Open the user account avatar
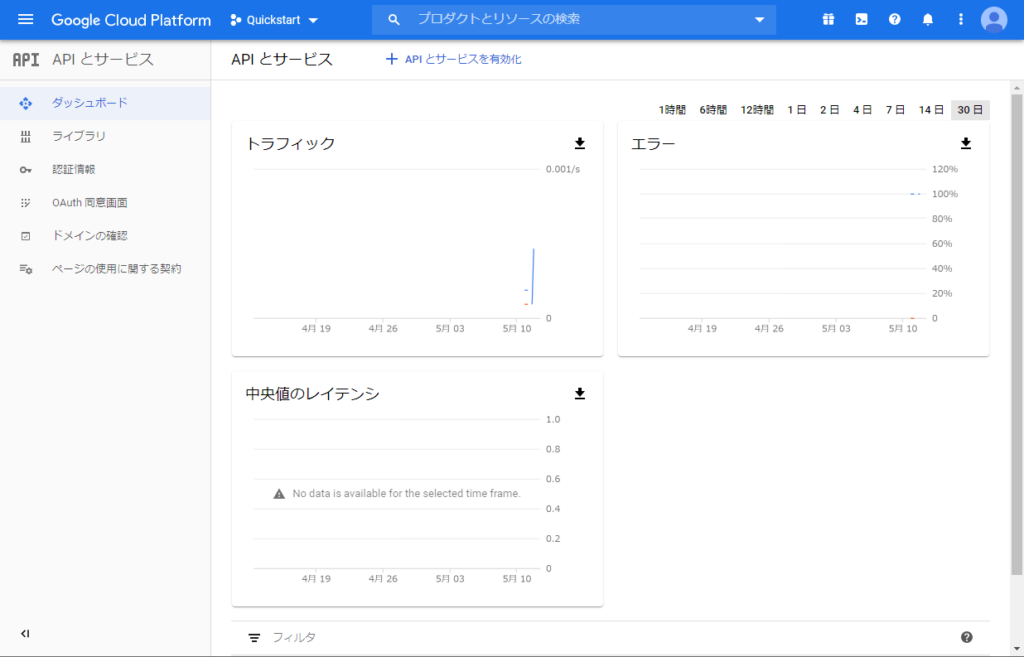This screenshot has width=1024, height=657. 994,20
